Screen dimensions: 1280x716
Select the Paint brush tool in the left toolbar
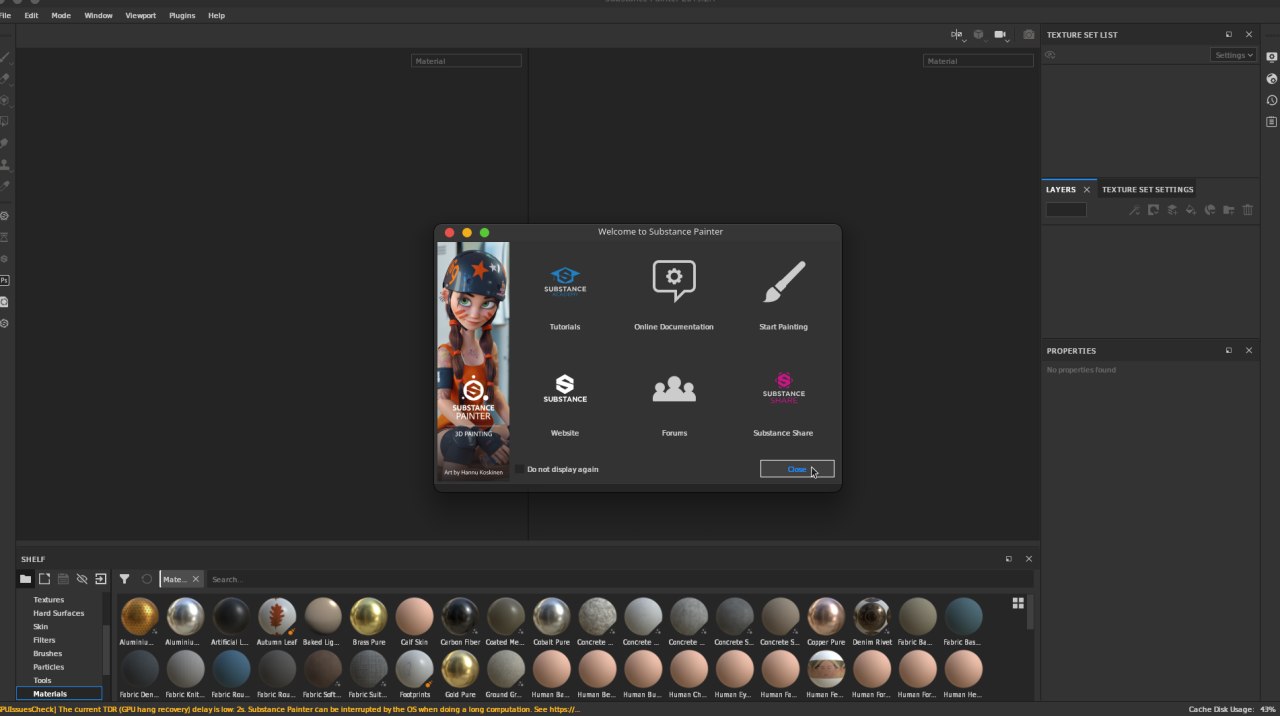pyautogui.click(x=5, y=57)
